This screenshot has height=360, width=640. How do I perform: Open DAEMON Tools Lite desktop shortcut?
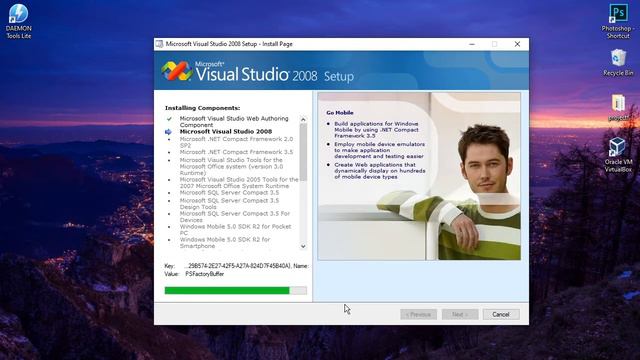pos(18,21)
